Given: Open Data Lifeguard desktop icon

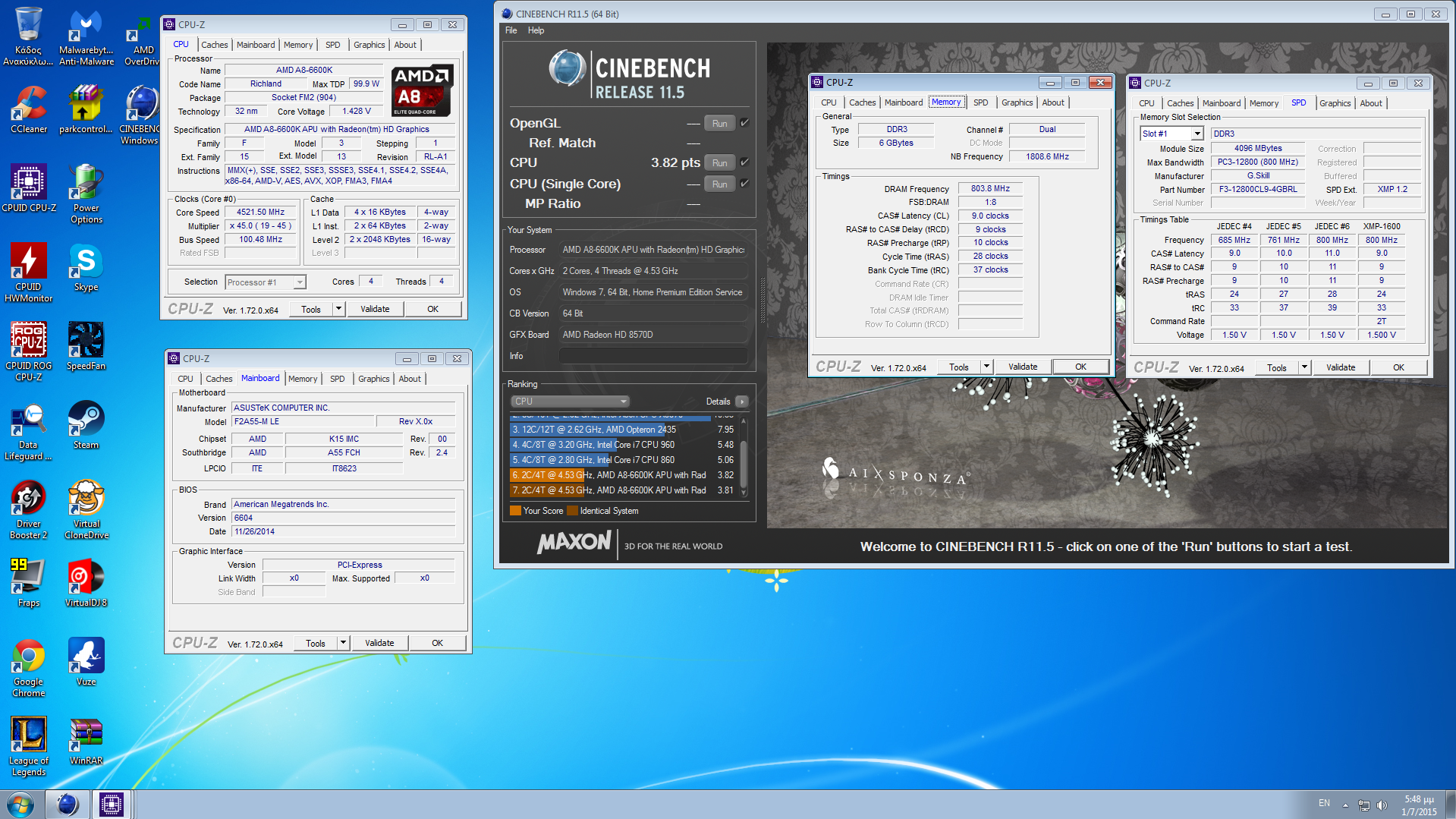Looking at the screenshot, I should (x=28, y=430).
